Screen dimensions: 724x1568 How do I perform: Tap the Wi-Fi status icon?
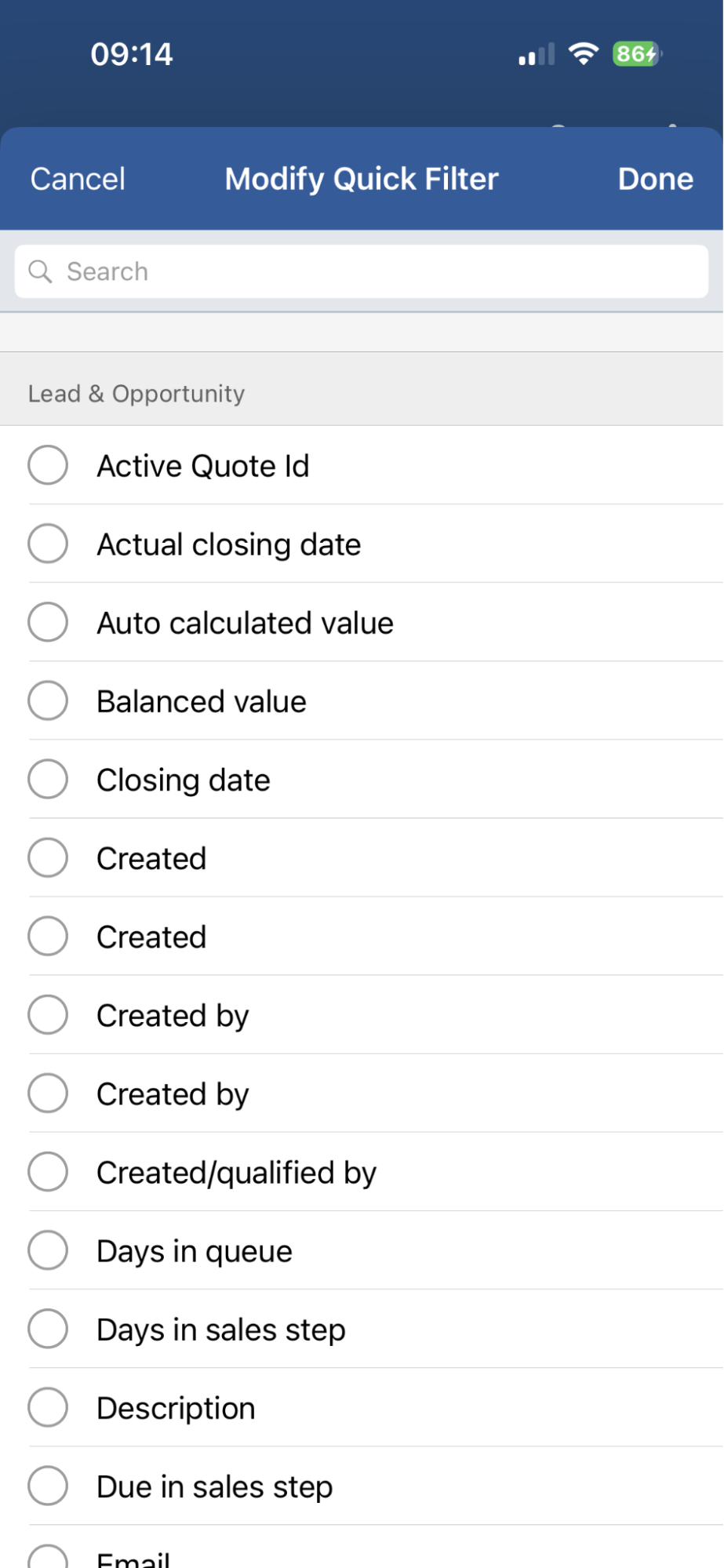pyautogui.click(x=583, y=53)
